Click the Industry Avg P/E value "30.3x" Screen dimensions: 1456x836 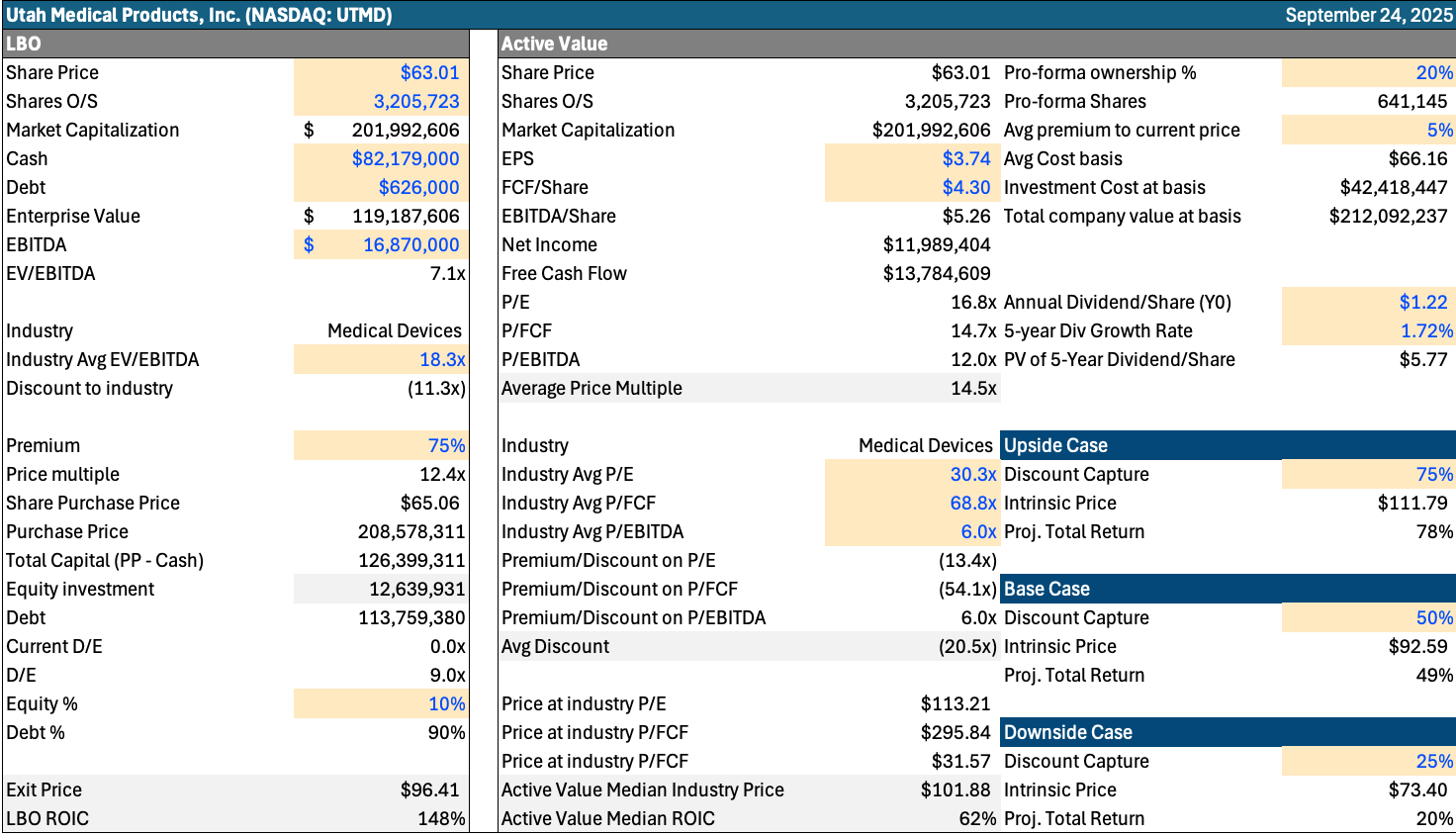973,474
